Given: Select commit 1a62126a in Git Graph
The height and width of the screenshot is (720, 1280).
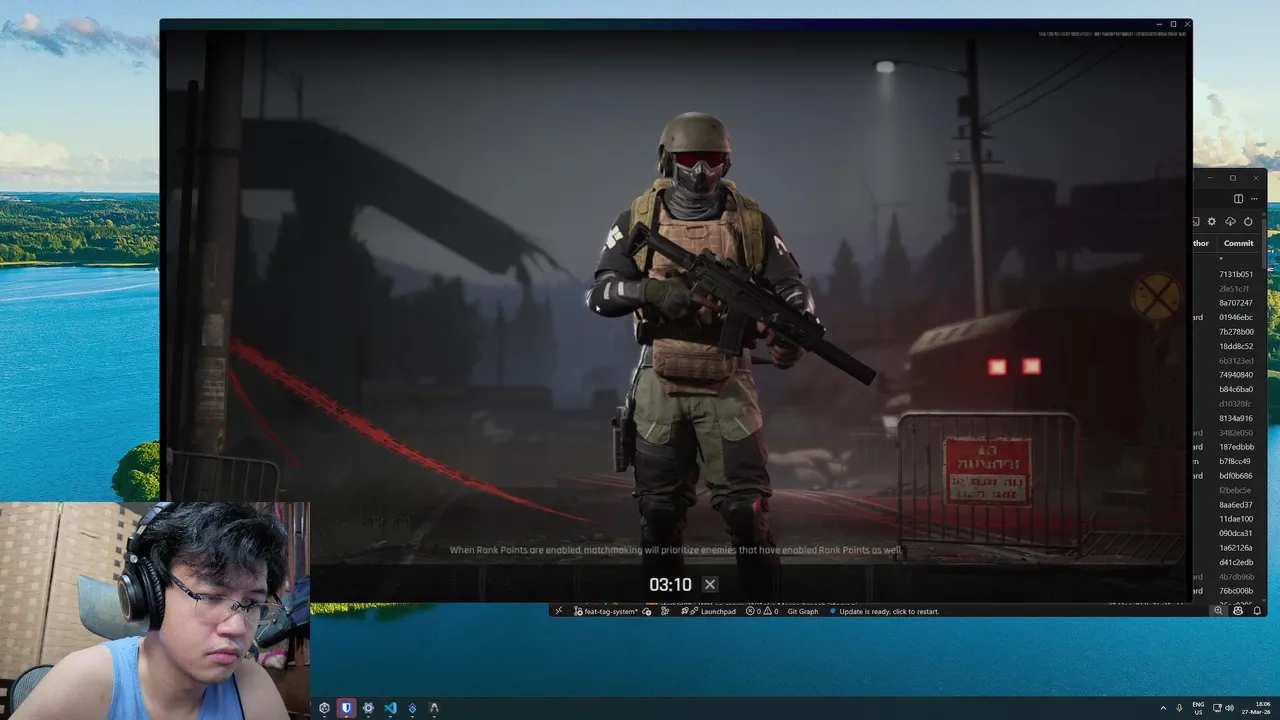Looking at the screenshot, I should [x=1236, y=548].
